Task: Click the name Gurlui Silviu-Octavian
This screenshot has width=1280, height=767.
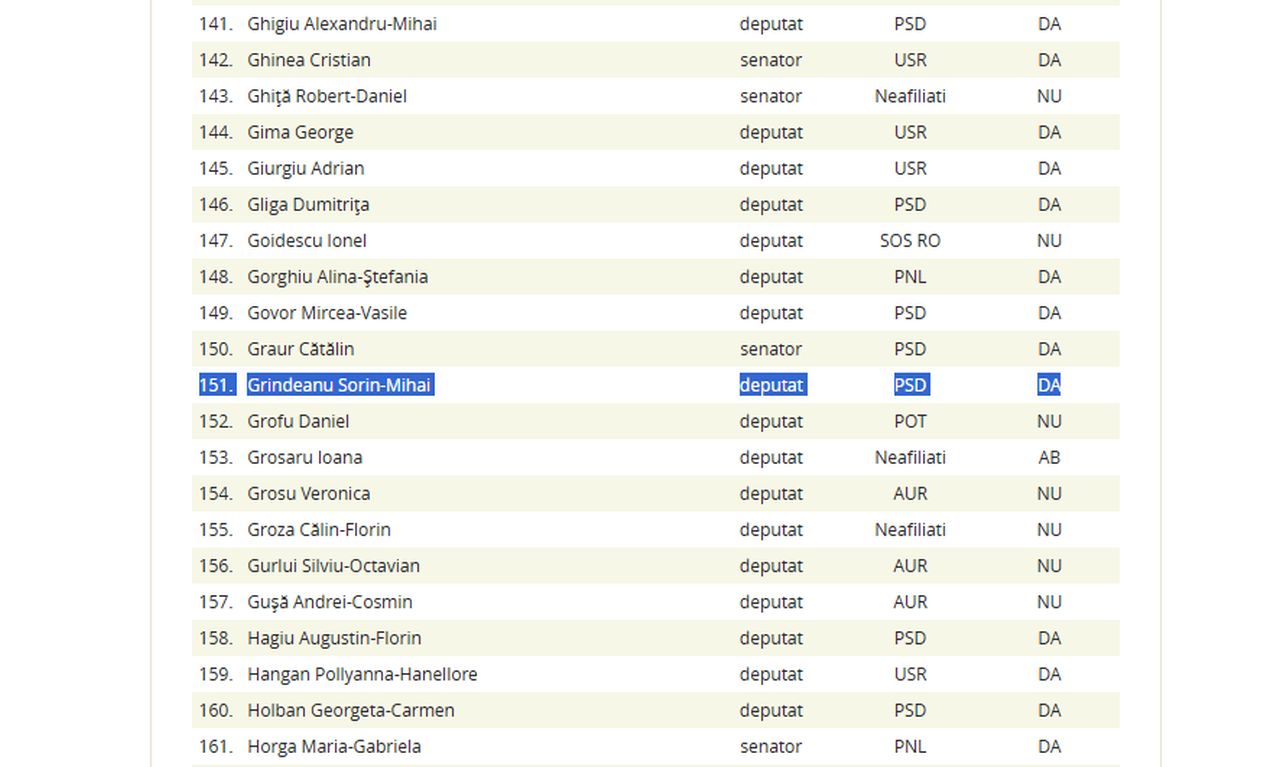Action: pyautogui.click(x=334, y=566)
